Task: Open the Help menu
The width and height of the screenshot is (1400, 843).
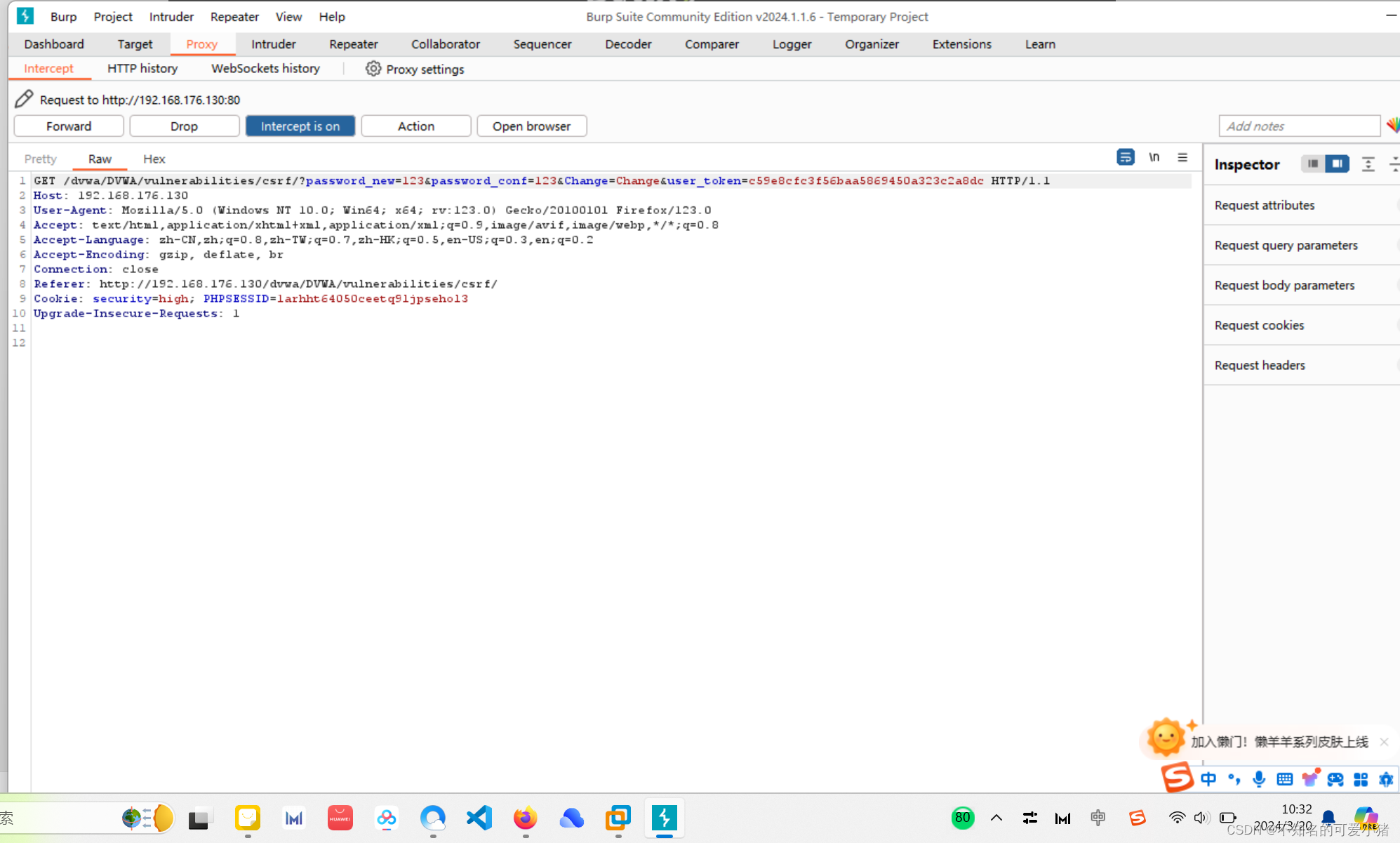Action: click(x=332, y=16)
